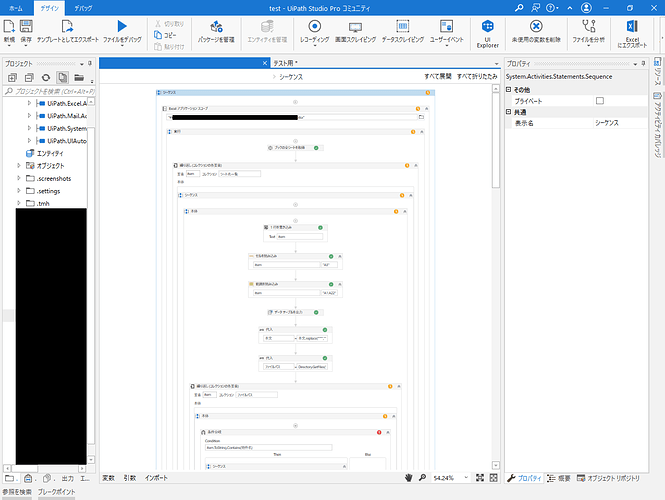Screen dimensions: 665x500
Task: Open user account icon in title bar
Action: click(x=586, y=8)
